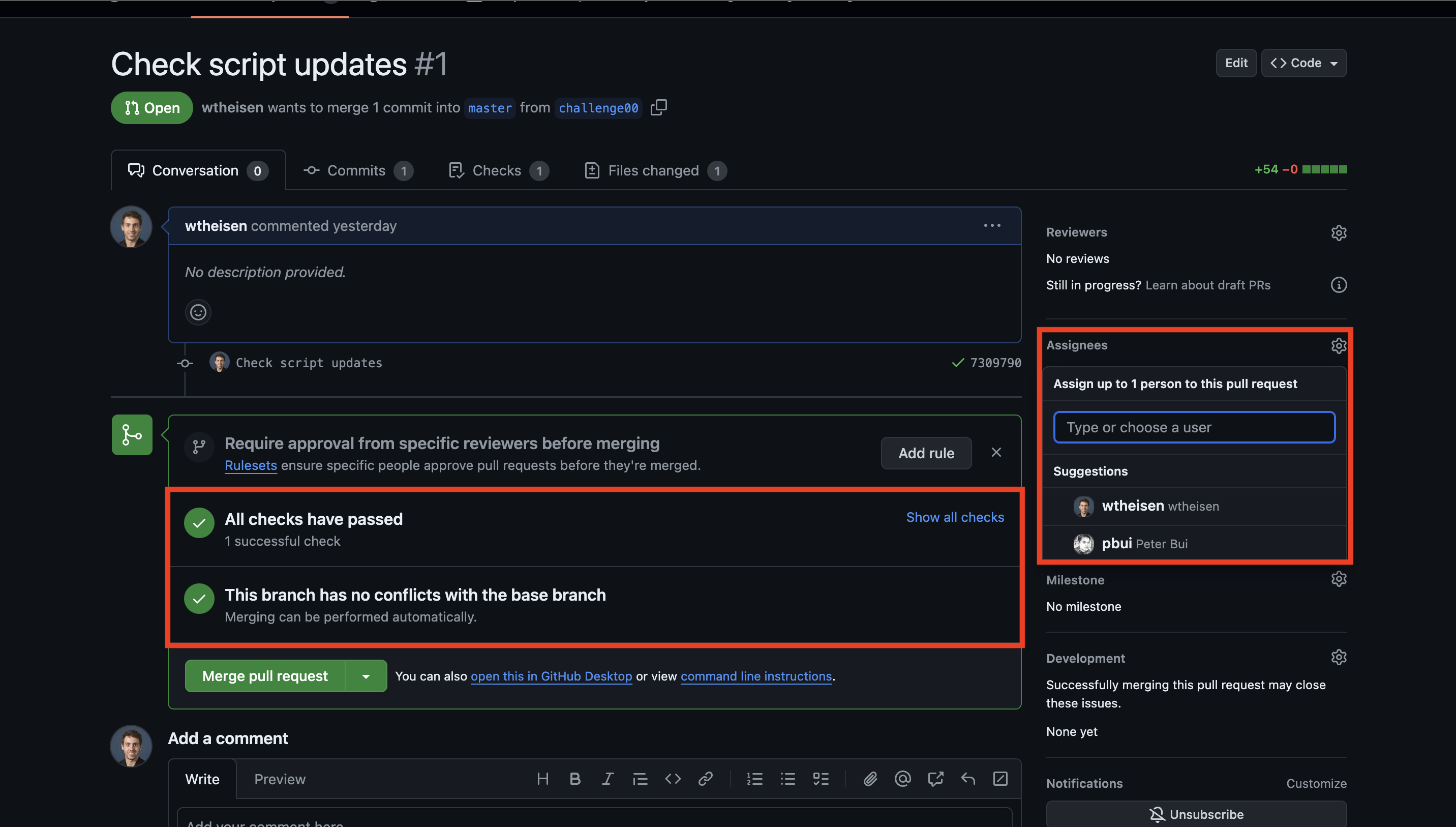Click the Edit title button
The height and width of the screenshot is (827, 1456).
point(1236,63)
